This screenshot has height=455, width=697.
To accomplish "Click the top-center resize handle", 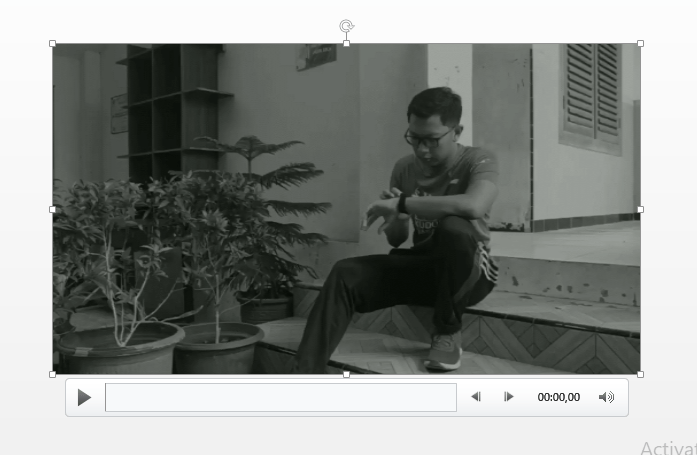I will coord(346,44).
